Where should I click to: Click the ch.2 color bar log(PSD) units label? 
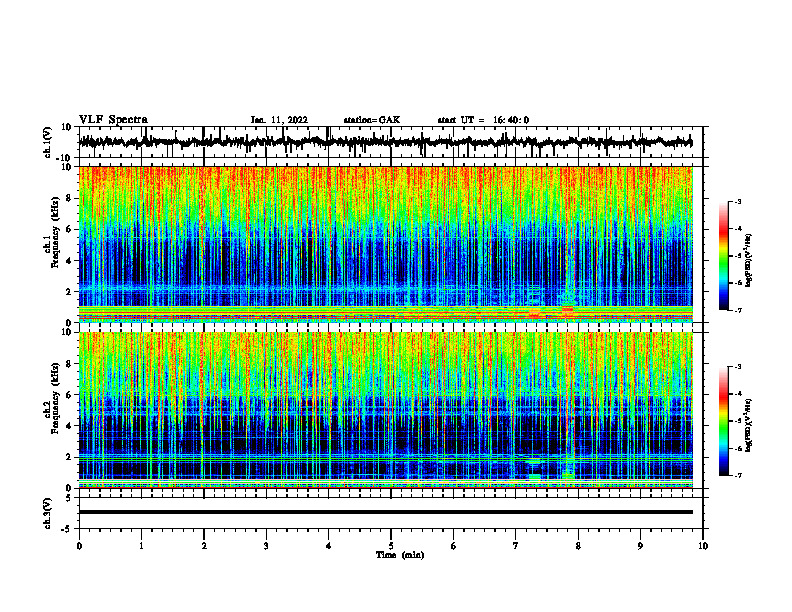pyautogui.click(x=749, y=426)
